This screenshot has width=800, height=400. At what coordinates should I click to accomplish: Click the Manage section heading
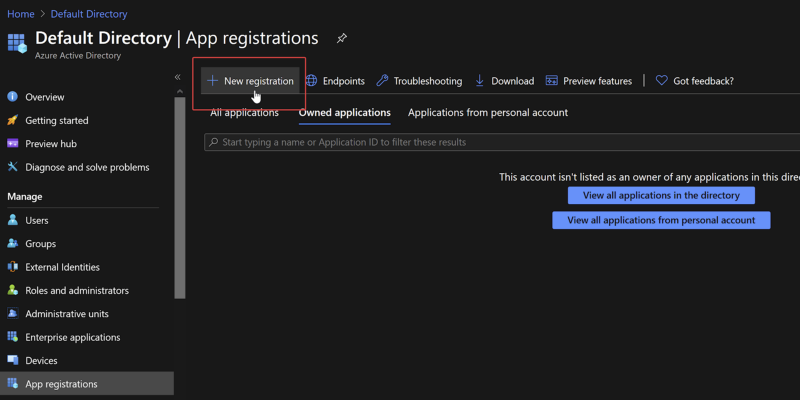tap(25, 197)
